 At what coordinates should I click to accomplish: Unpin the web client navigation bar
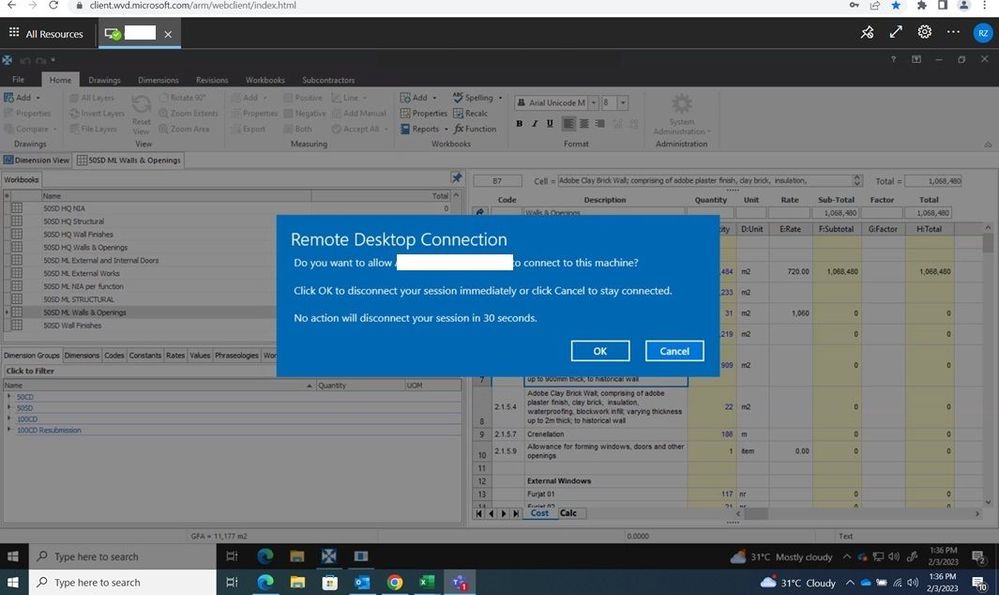click(x=867, y=32)
